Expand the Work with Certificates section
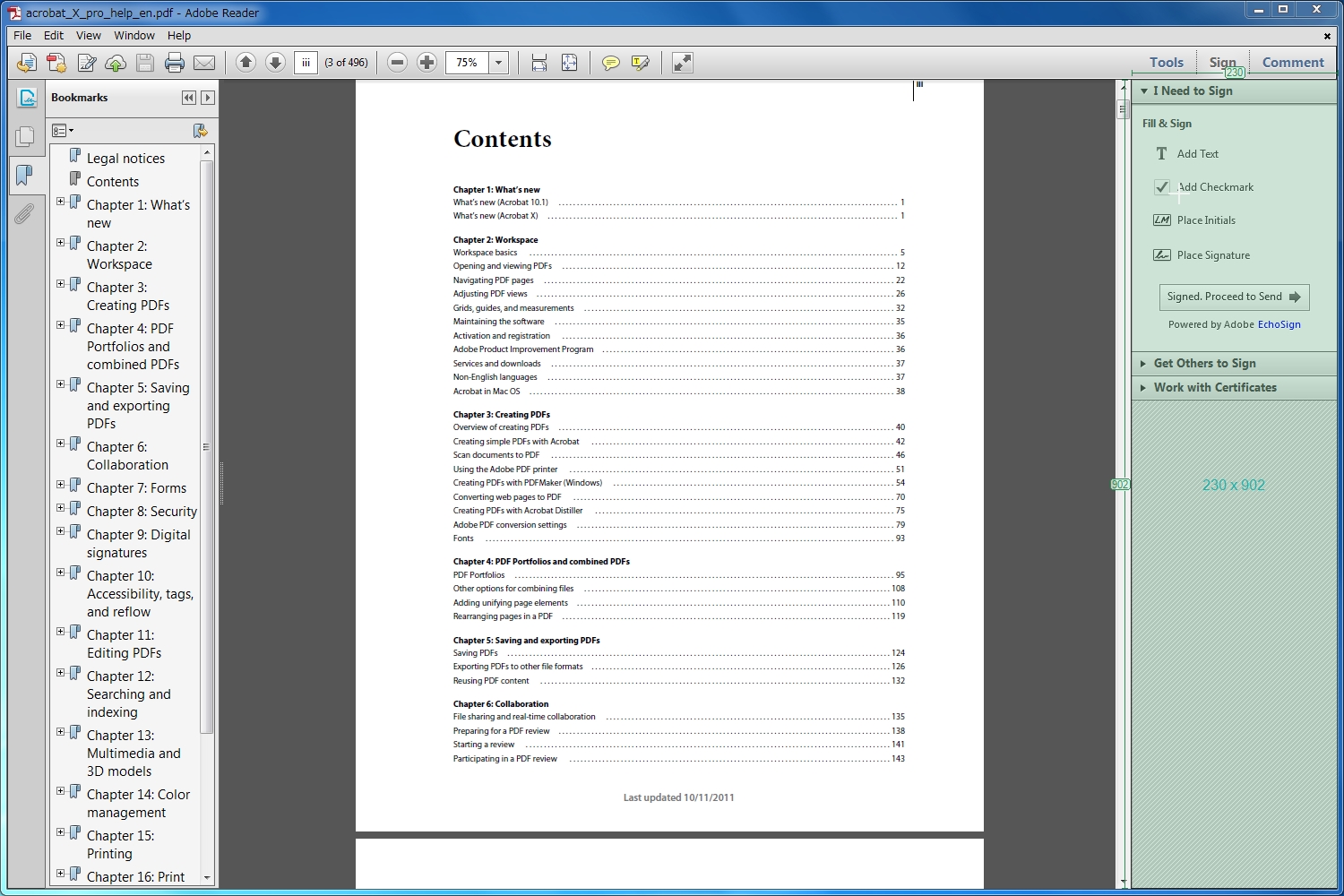 [x=1143, y=388]
